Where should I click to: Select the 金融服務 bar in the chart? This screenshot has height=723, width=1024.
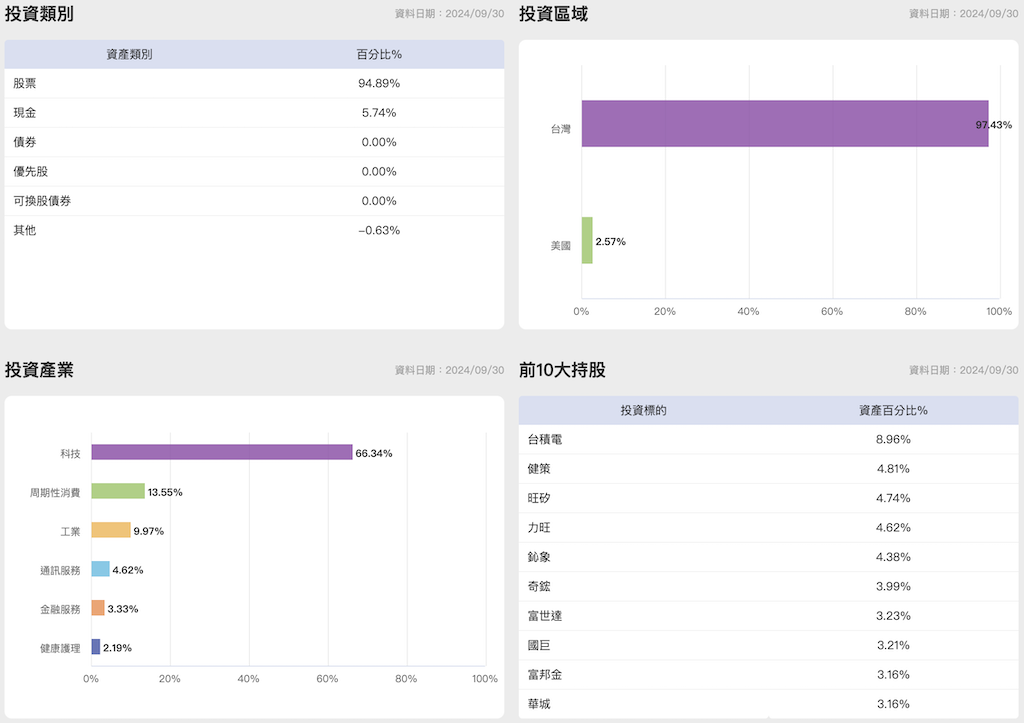coord(98,608)
